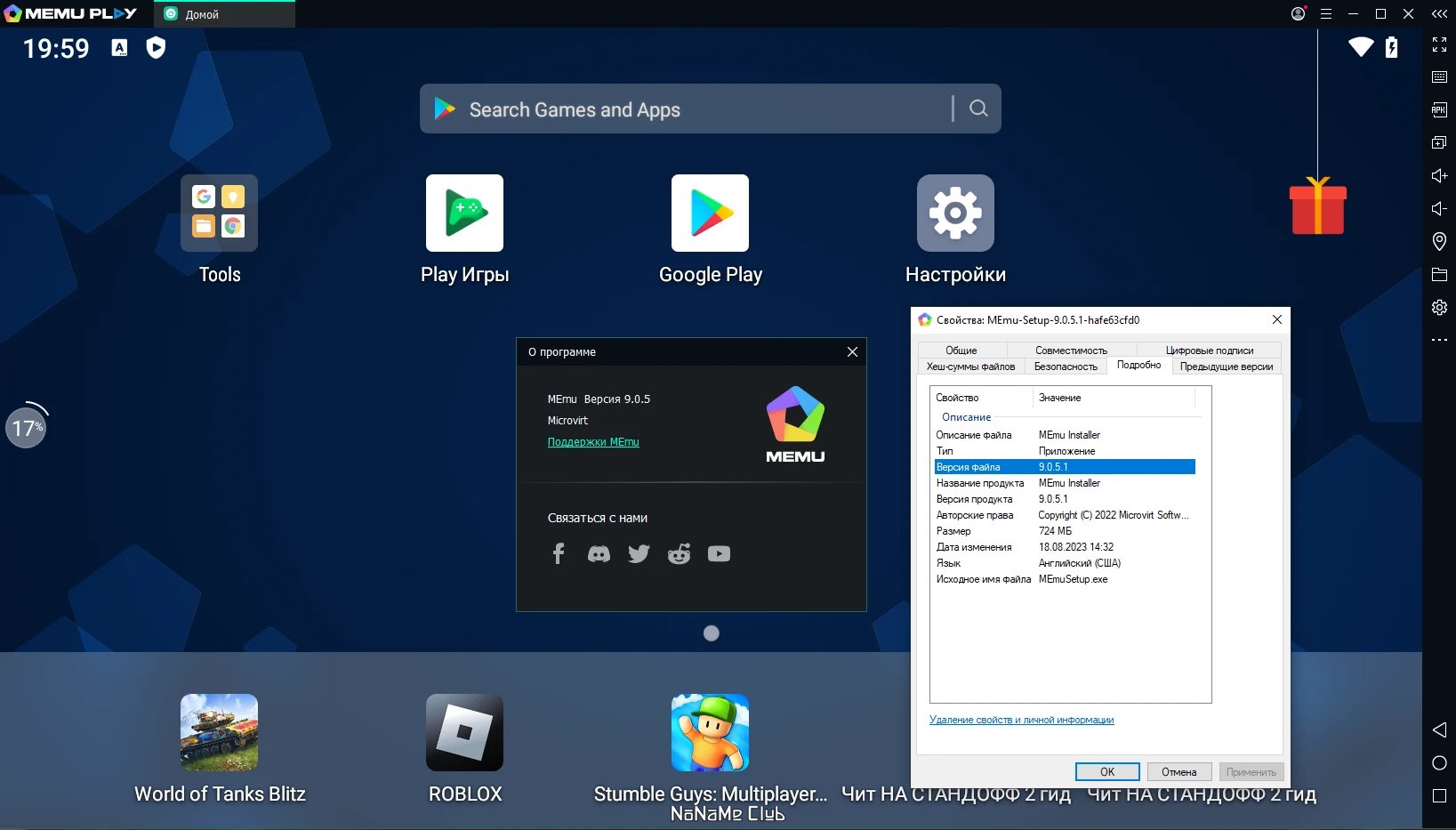
Task: Open the YouTube icon in About dialog
Action: click(x=719, y=554)
